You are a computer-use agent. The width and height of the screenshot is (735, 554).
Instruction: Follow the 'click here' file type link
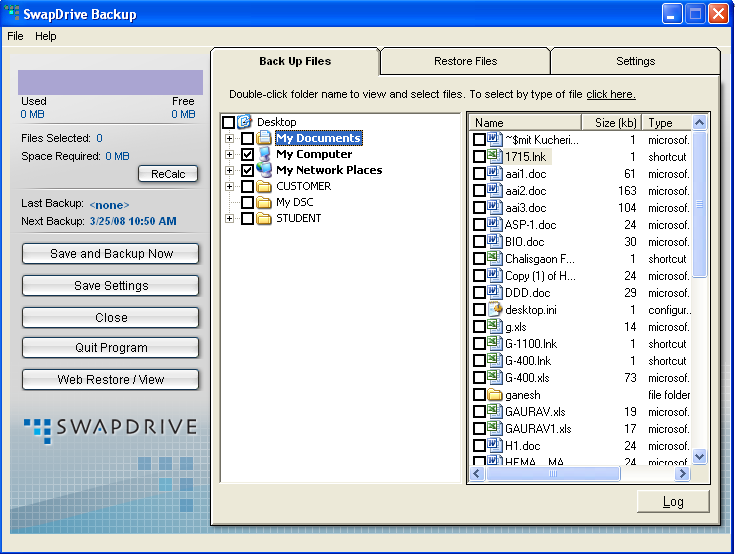coord(611,94)
